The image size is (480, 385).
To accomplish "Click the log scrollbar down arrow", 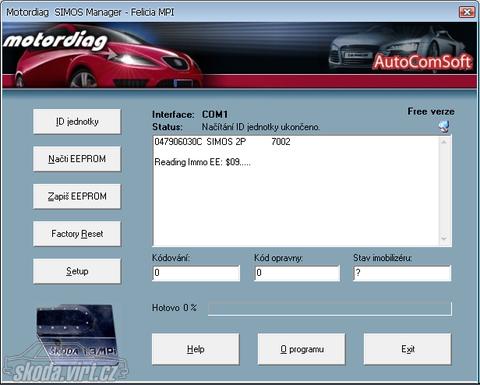I will point(444,238).
